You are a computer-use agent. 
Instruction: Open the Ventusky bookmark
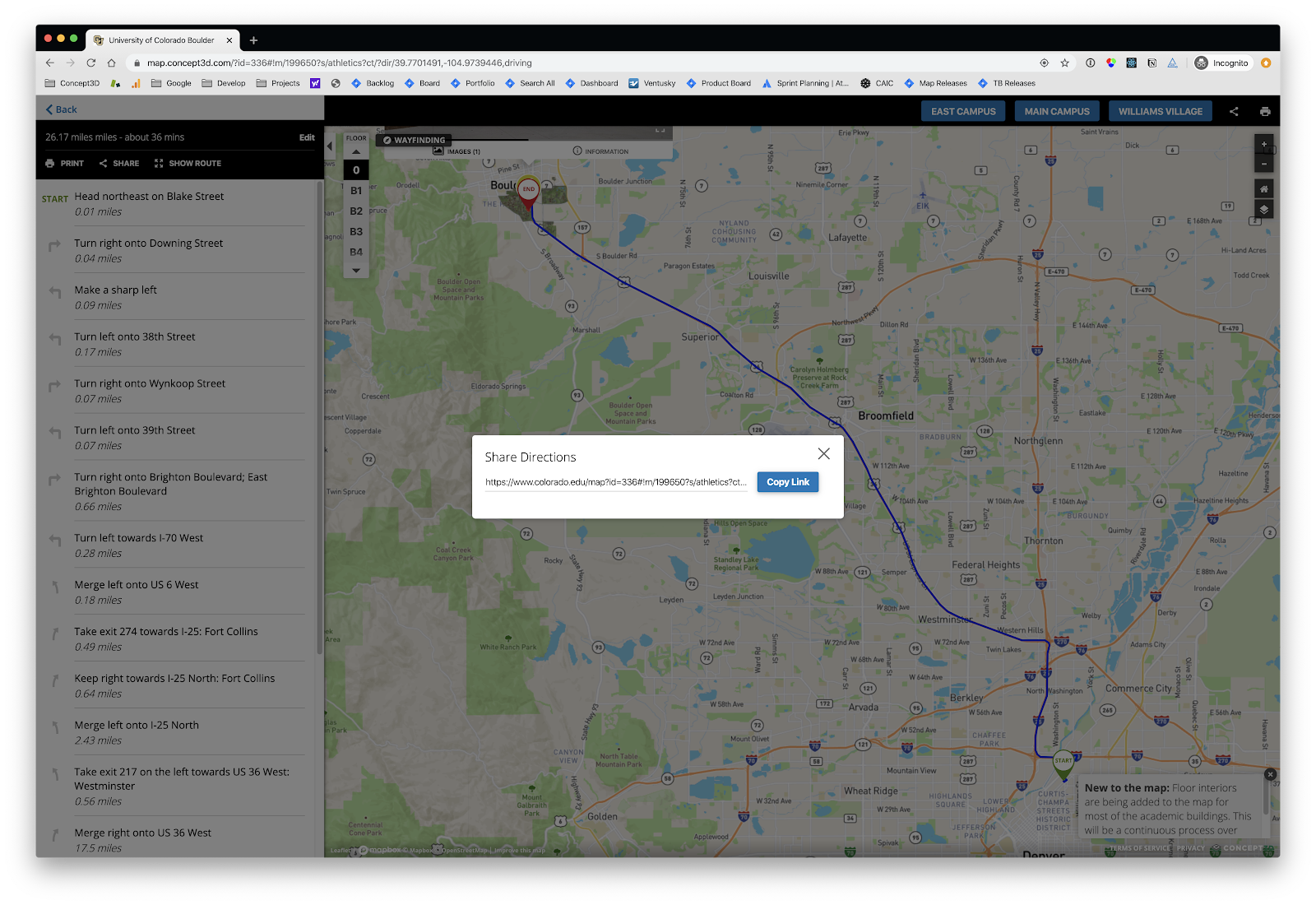coord(652,83)
